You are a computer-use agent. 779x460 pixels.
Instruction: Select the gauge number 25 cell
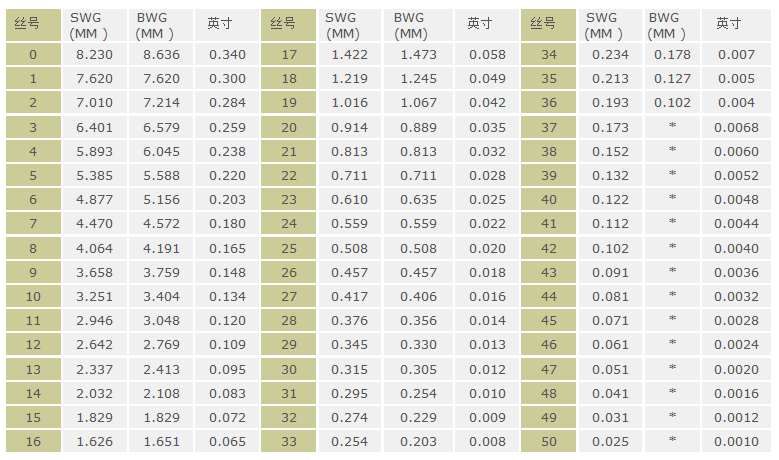pos(289,248)
